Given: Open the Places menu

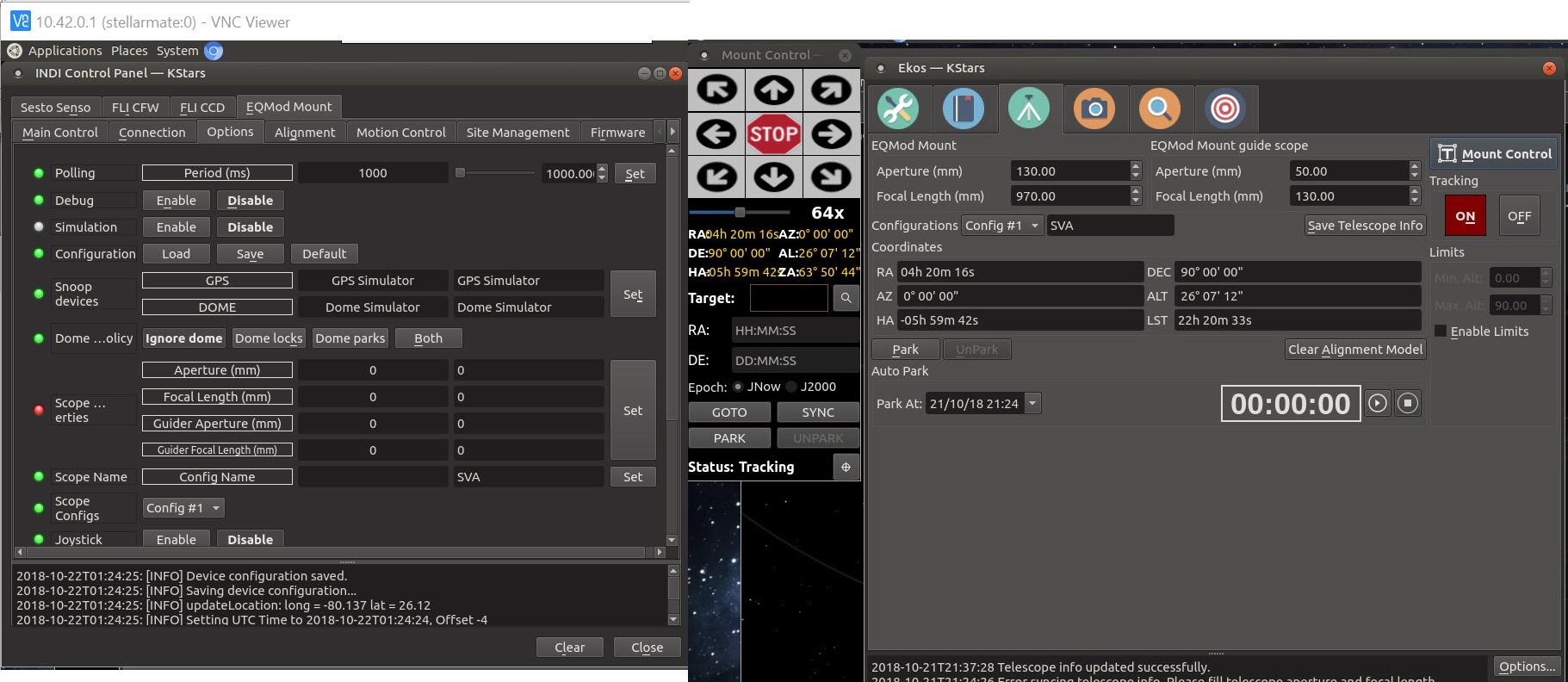Looking at the screenshot, I should coord(129,51).
